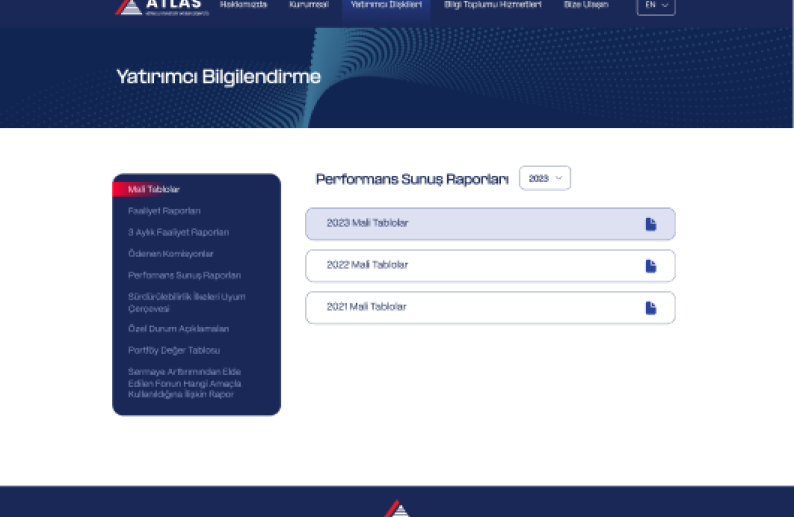Go to Ödenen Komisyonlar section
Viewport: 794px width, 517px height.
pyautogui.click(x=170, y=254)
